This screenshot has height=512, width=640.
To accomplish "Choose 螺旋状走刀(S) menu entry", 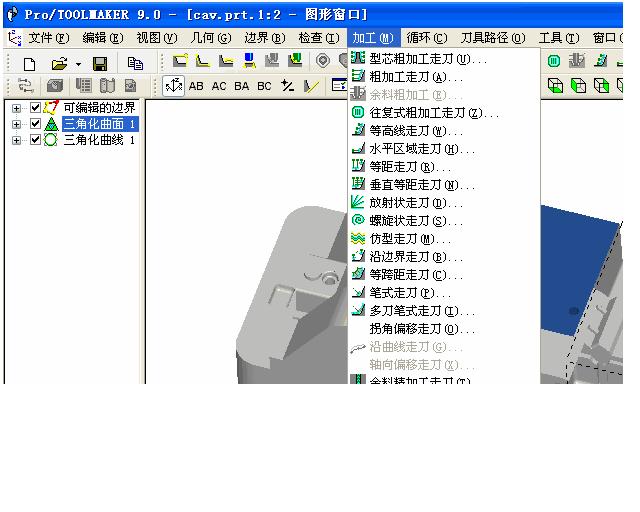I will pyautogui.click(x=444, y=220).
